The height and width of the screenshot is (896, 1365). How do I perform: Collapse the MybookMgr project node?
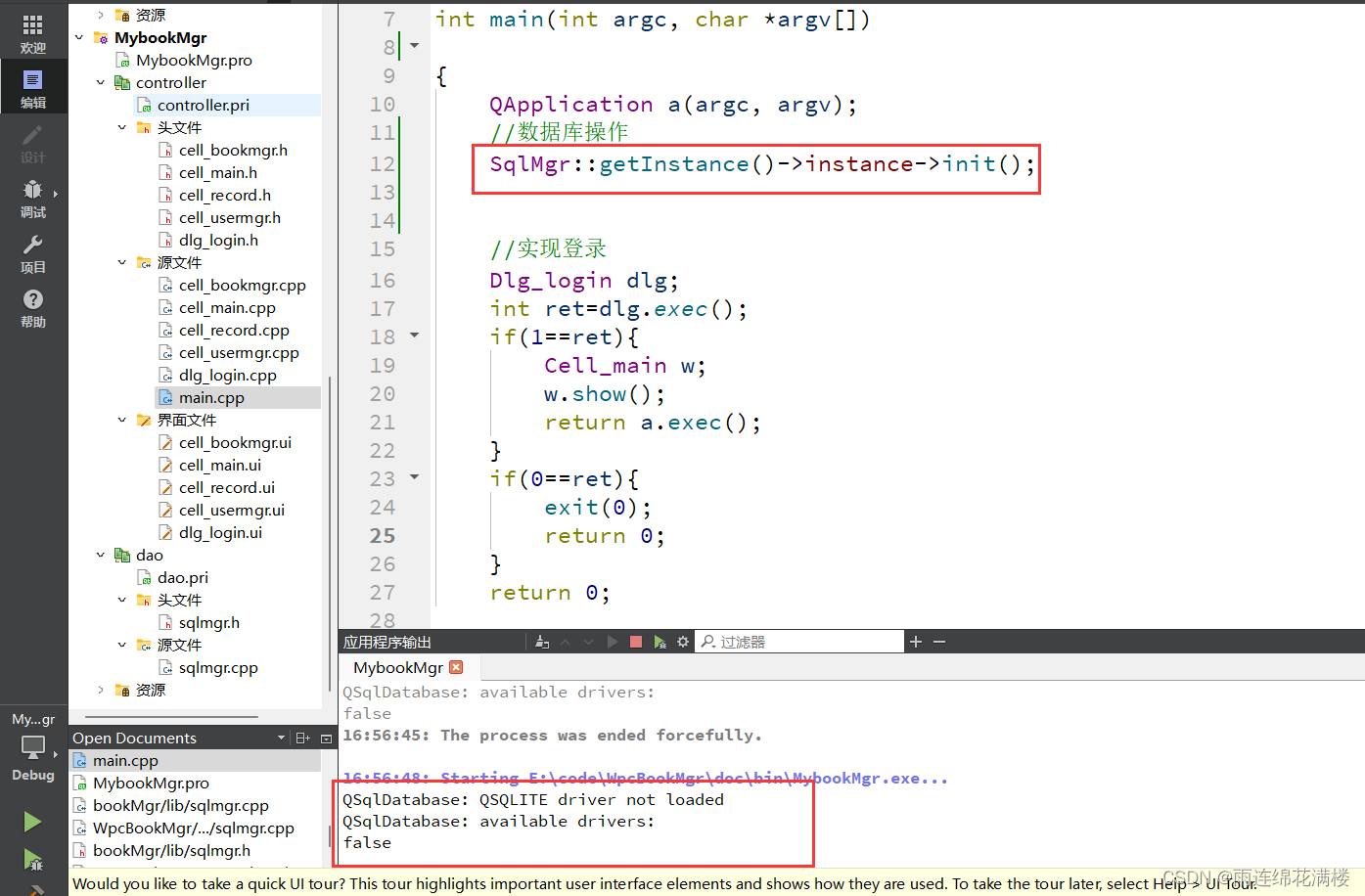click(x=79, y=37)
